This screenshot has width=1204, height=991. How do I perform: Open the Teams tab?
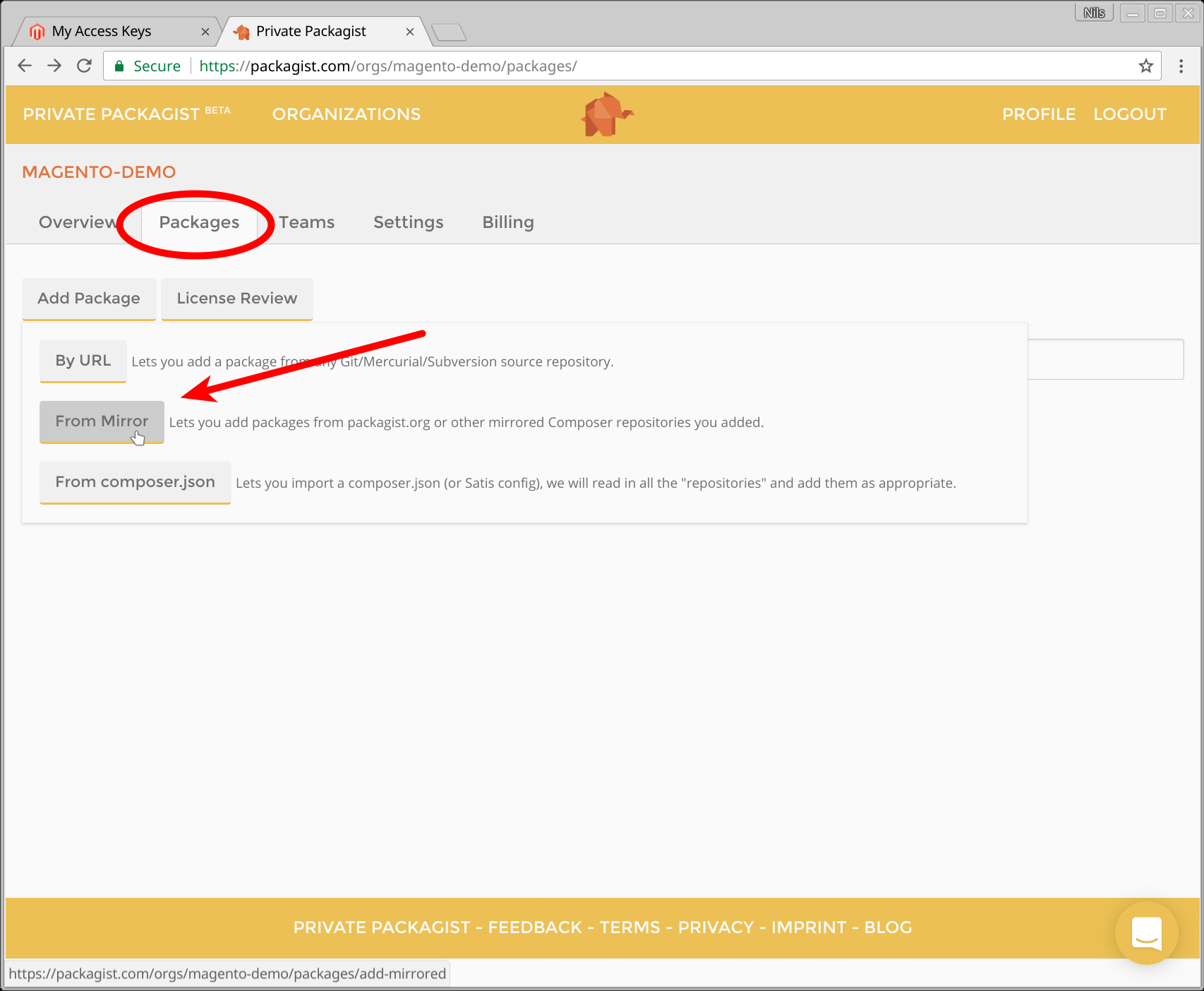[x=307, y=222]
